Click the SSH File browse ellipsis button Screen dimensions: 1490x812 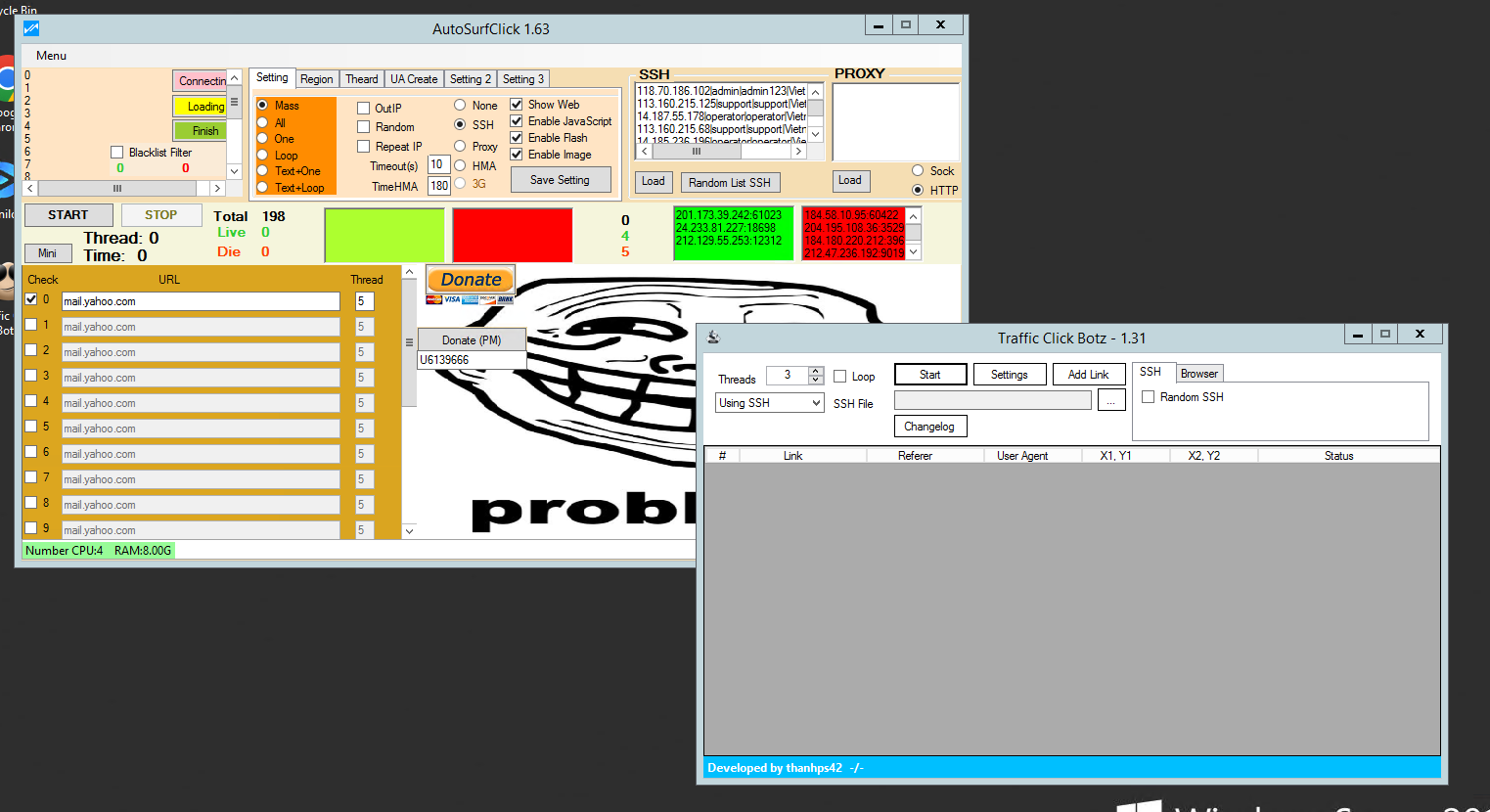pos(1111,400)
